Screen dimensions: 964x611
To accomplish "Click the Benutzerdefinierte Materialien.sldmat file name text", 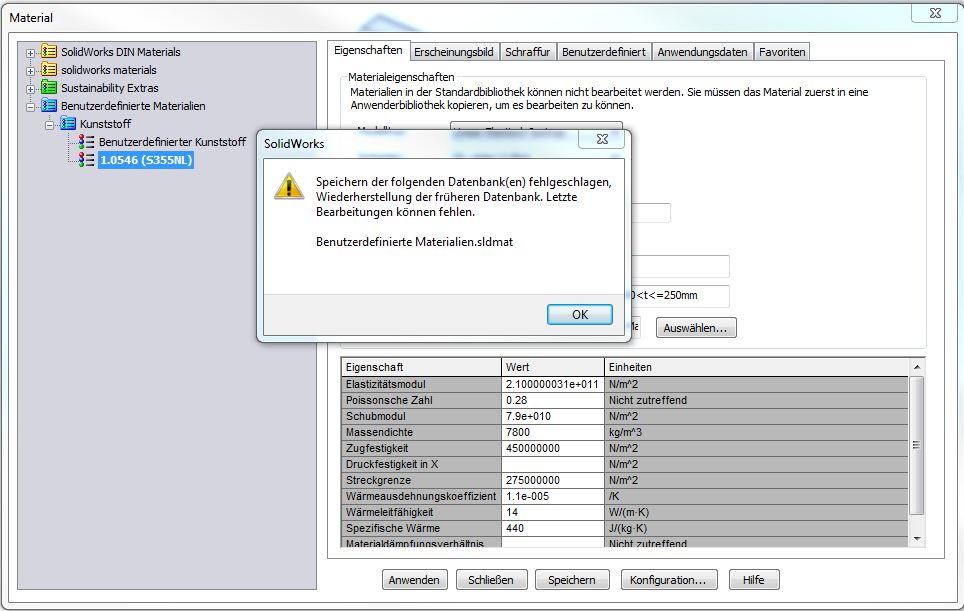I will [414, 242].
